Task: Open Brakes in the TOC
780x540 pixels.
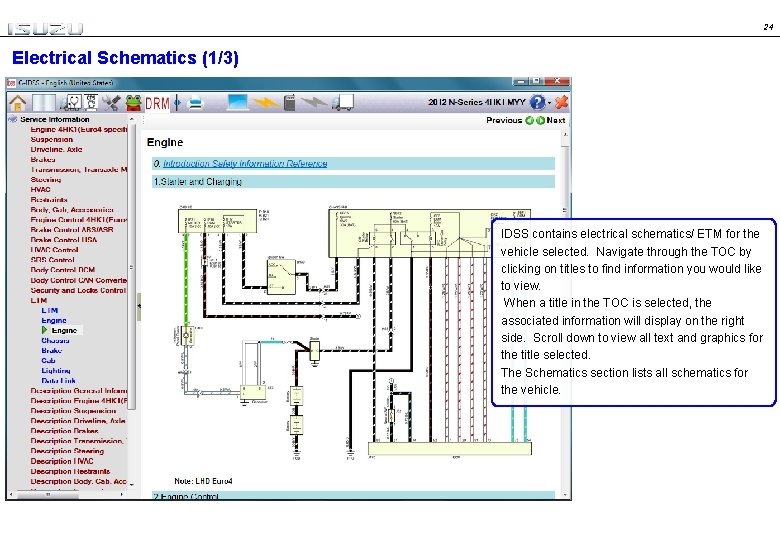Action: [x=43, y=159]
